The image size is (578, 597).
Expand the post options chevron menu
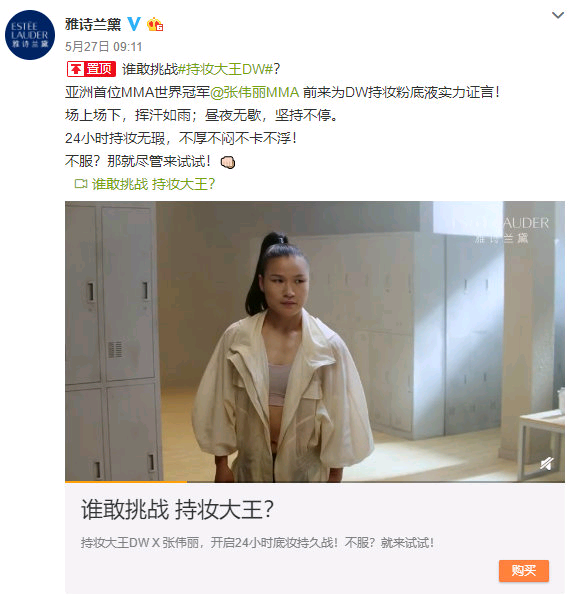click(558, 15)
